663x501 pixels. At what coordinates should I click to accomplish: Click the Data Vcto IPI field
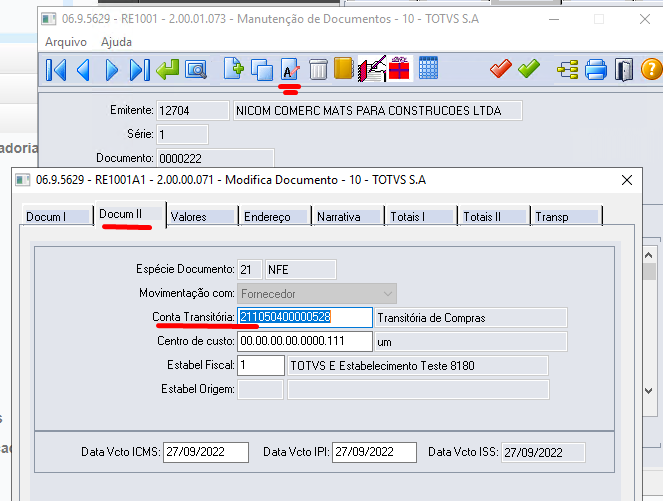(375, 452)
